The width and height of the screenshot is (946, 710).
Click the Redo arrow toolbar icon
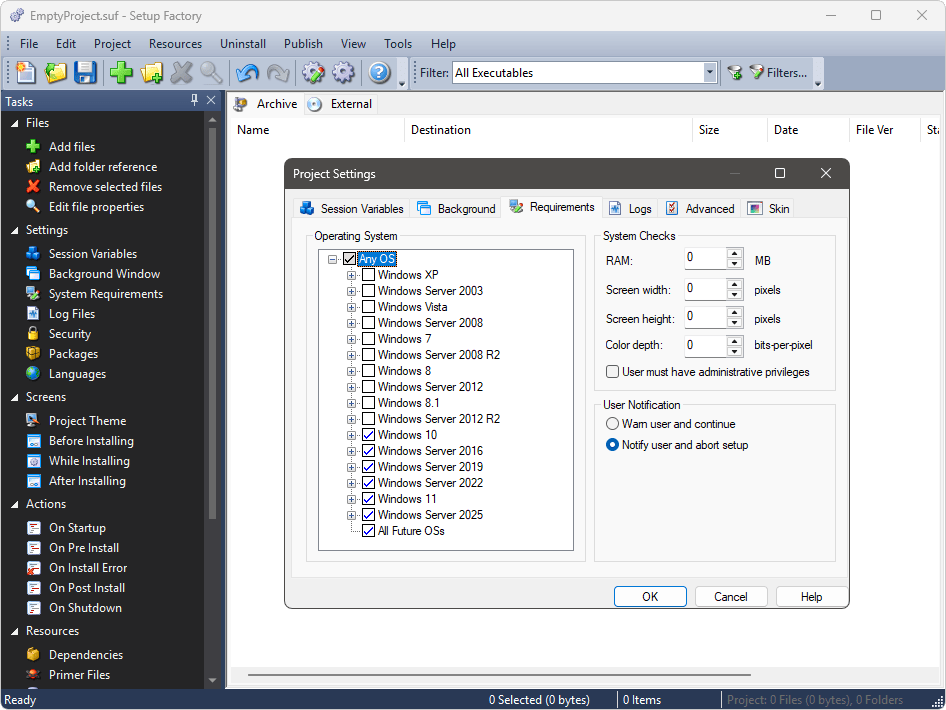[278, 72]
